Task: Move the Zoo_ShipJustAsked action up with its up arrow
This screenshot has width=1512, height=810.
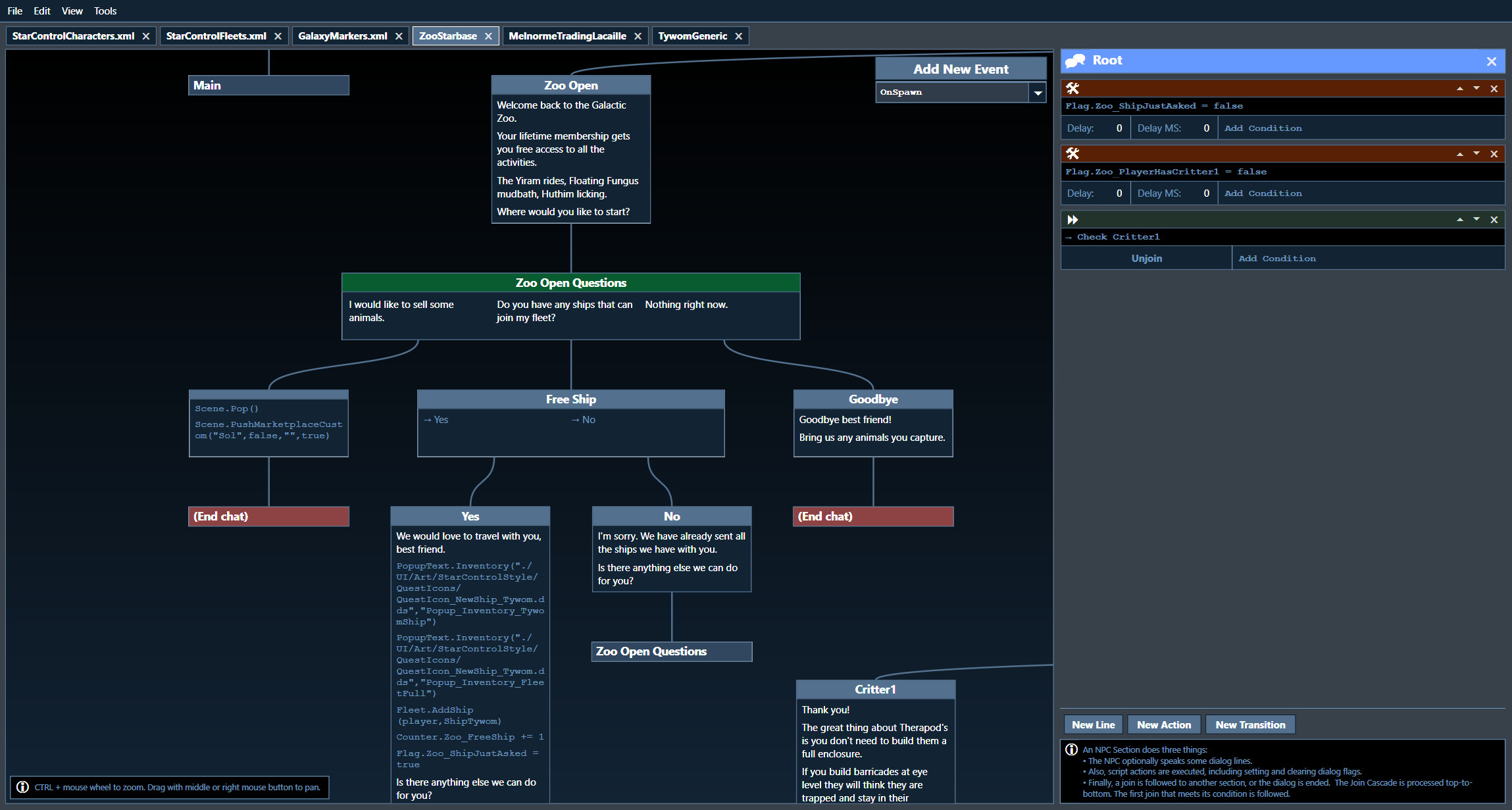Action: coord(1460,88)
